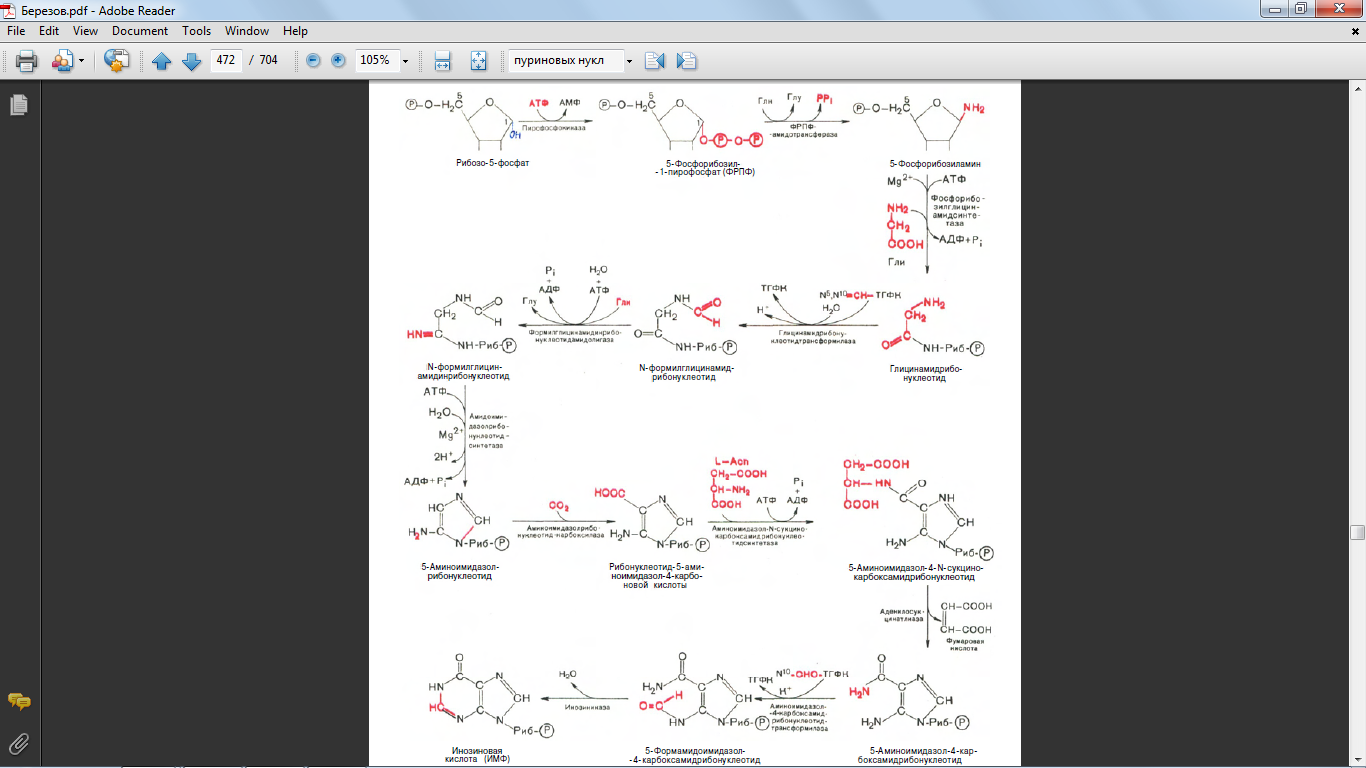
Task: Click the Find Previous icon
Action: tap(655, 61)
